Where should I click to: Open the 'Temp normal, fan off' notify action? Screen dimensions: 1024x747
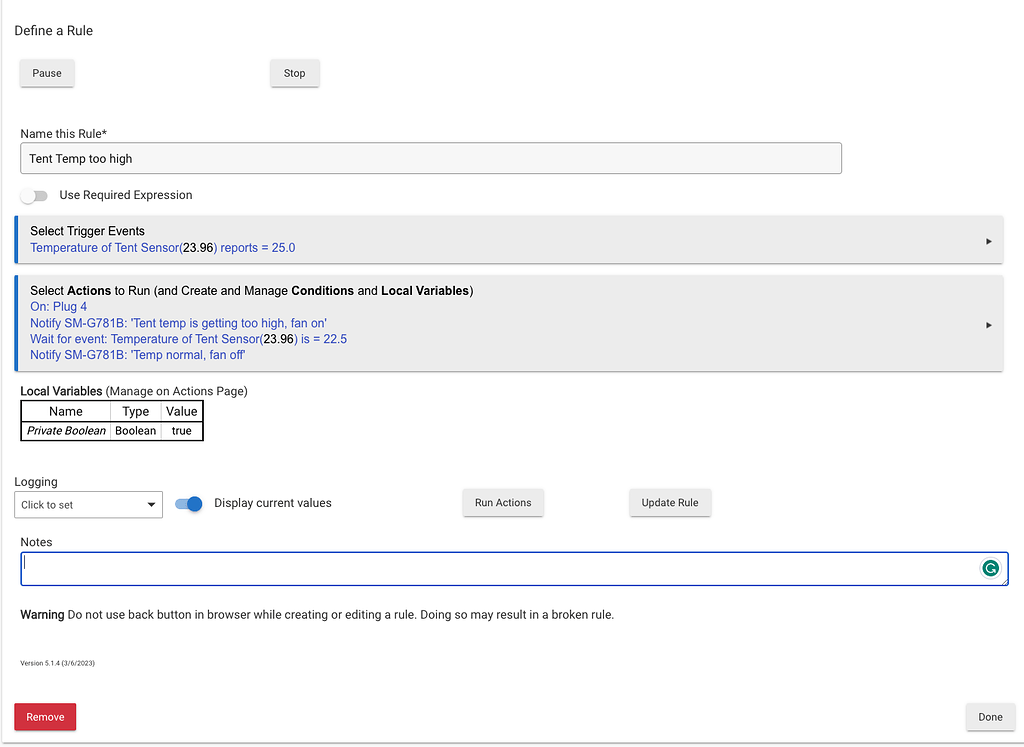[x=138, y=355]
